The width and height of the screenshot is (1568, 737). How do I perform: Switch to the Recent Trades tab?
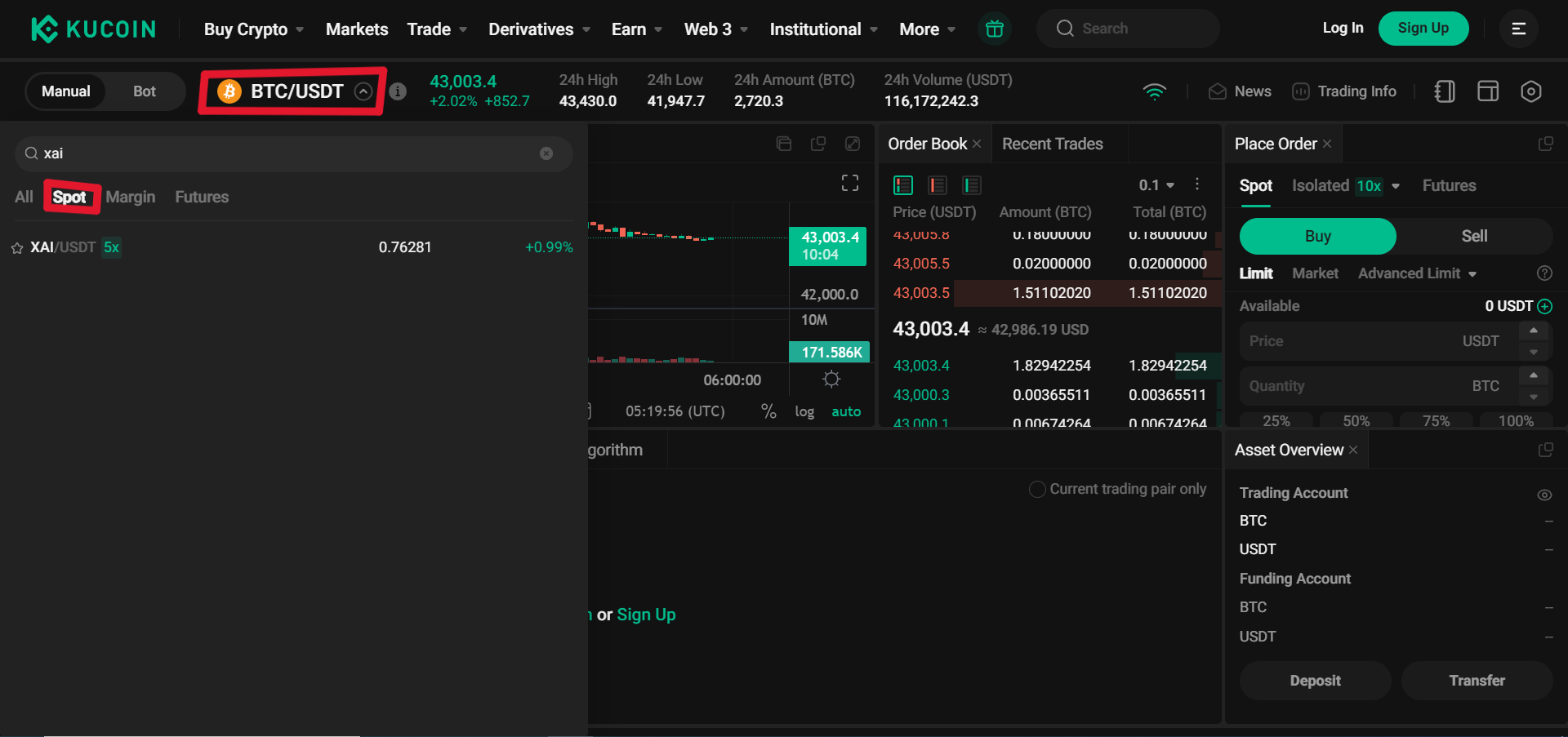pyautogui.click(x=1052, y=144)
